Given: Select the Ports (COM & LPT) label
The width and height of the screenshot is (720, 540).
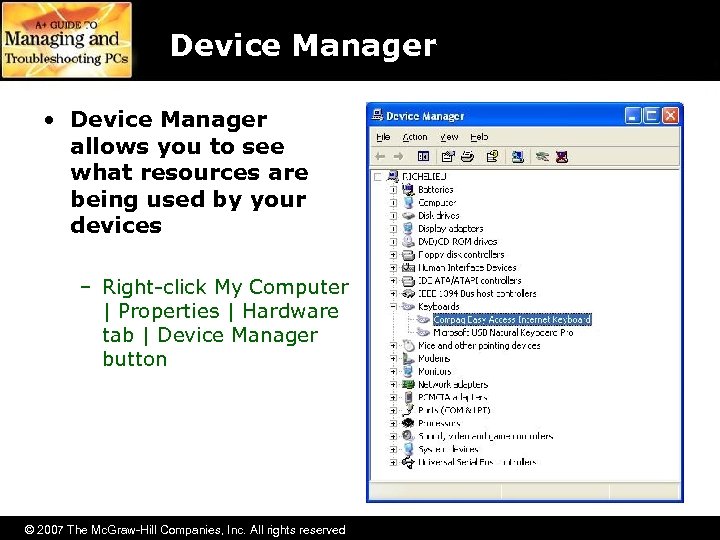Looking at the screenshot, I should [454, 410].
